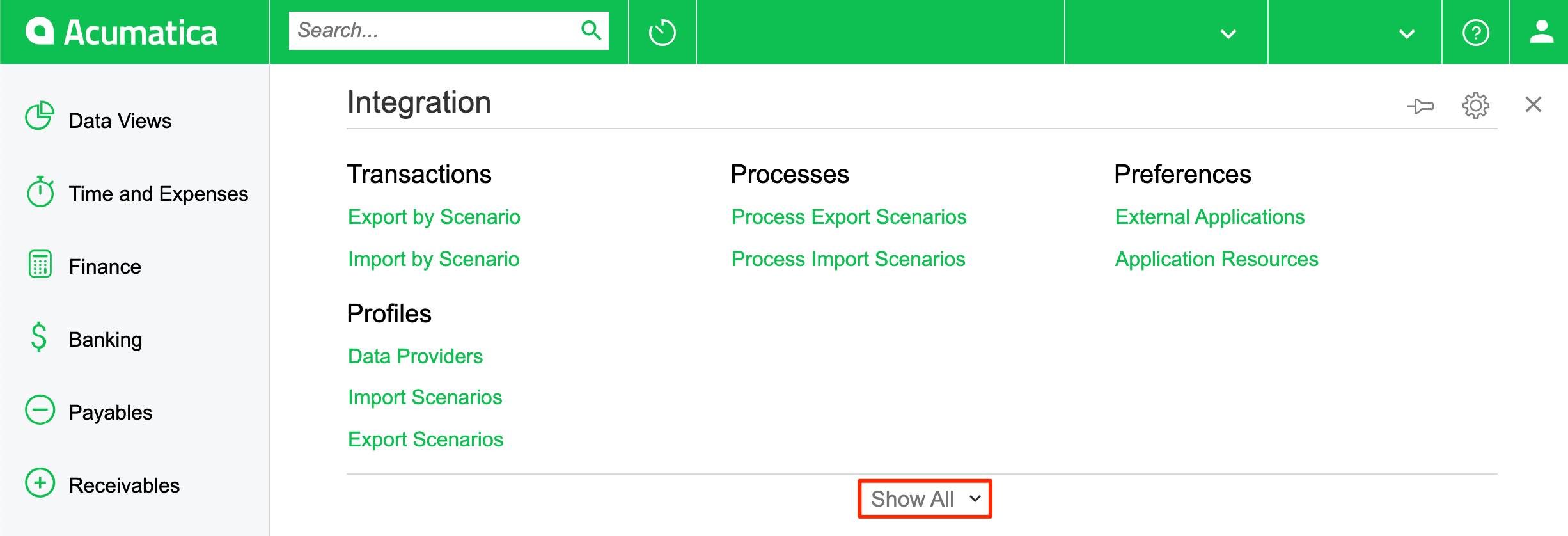1568x536 pixels.
Task: Open the Receivables plus-circle icon
Action: [40, 482]
